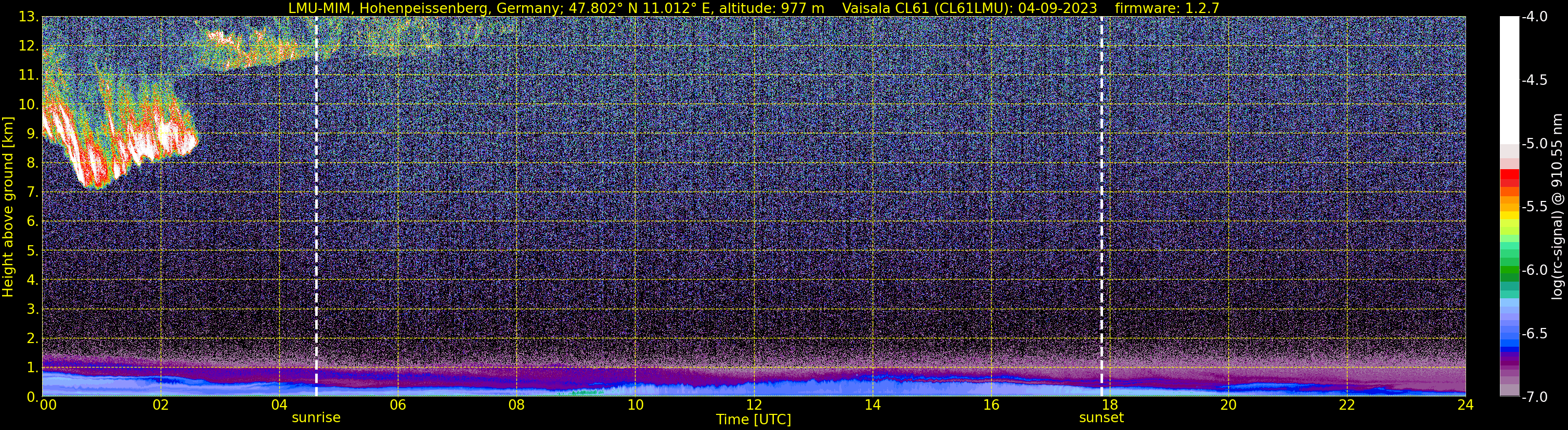Image resolution: width=1568 pixels, height=430 pixels.
Task: Click the height axis tick label '10.'
Action: coord(29,105)
